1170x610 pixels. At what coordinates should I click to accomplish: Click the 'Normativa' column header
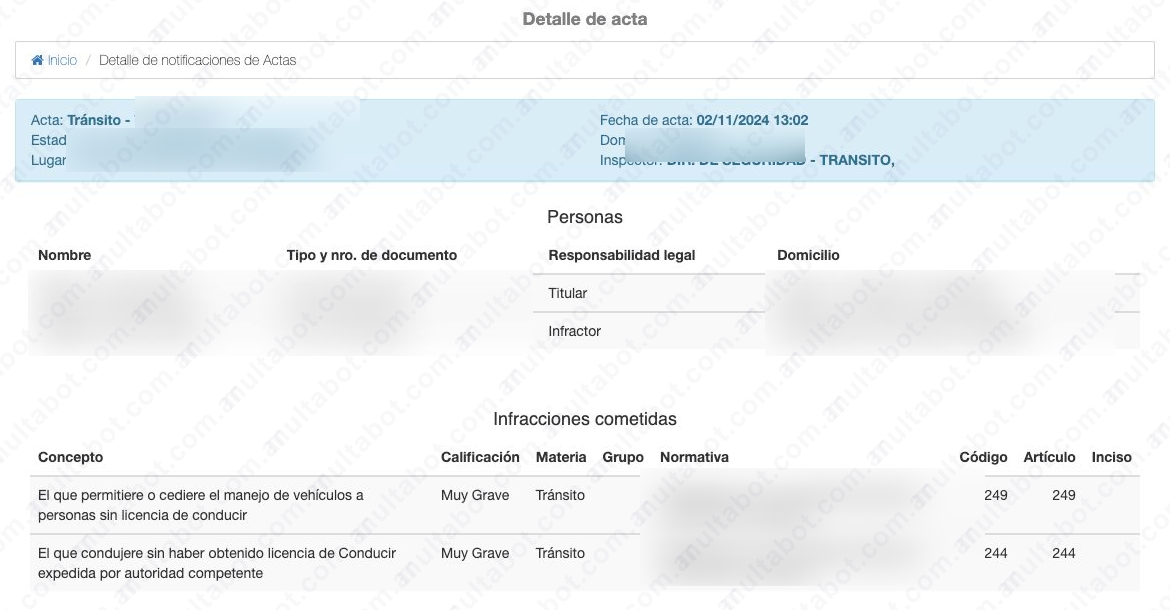point(694,457)
